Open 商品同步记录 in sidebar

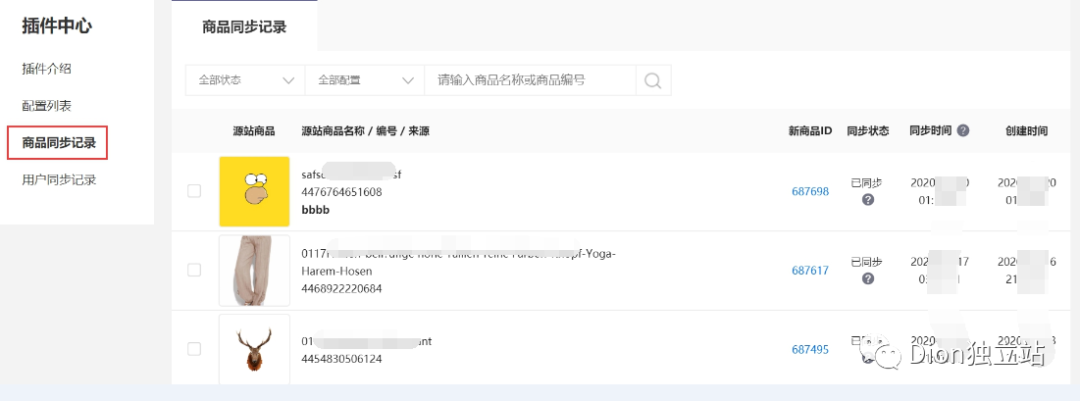59,143
